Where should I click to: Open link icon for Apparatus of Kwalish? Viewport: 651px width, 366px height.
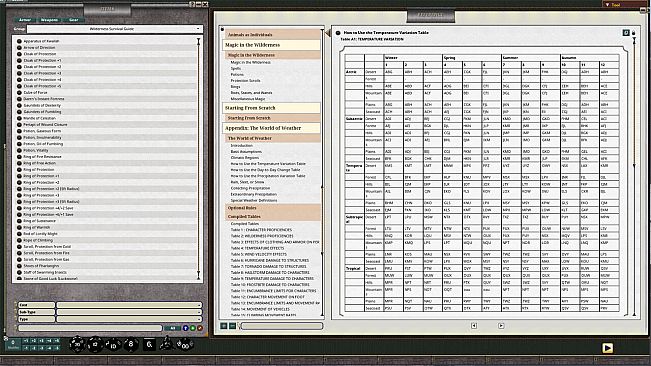coord(19,41)
